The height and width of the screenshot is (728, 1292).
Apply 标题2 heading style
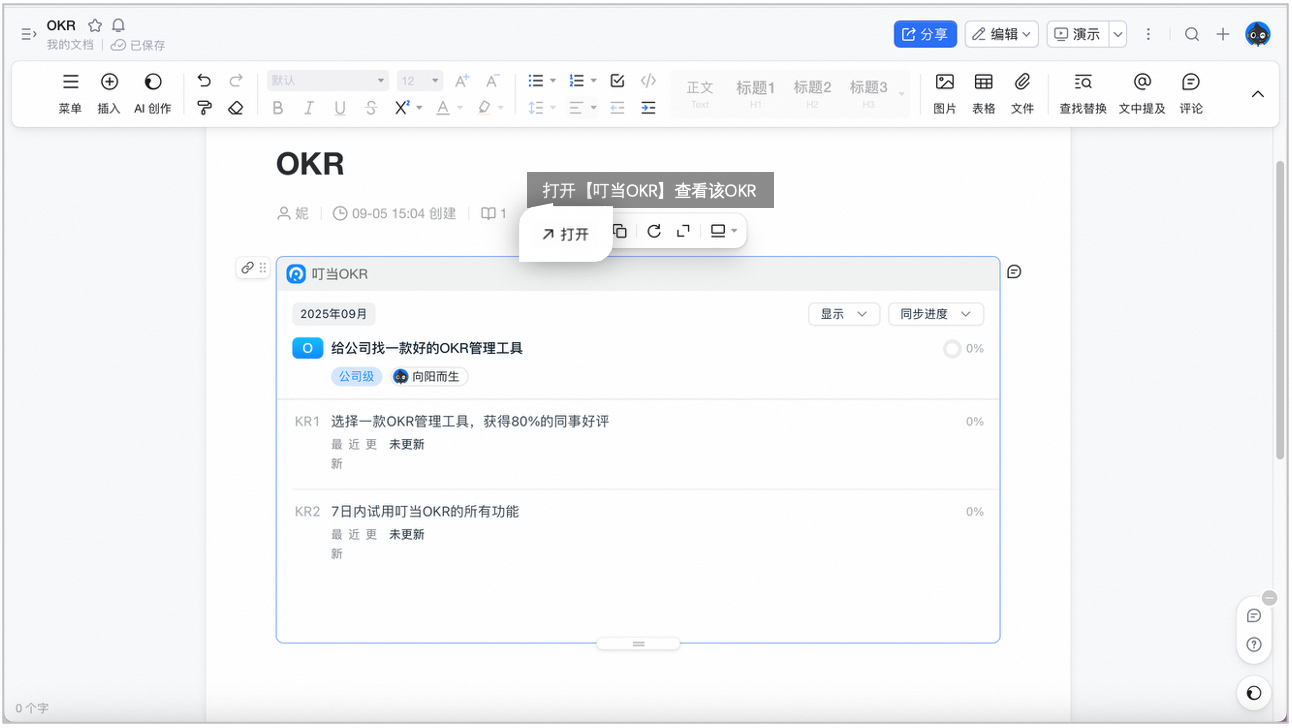tap(813, 94)
